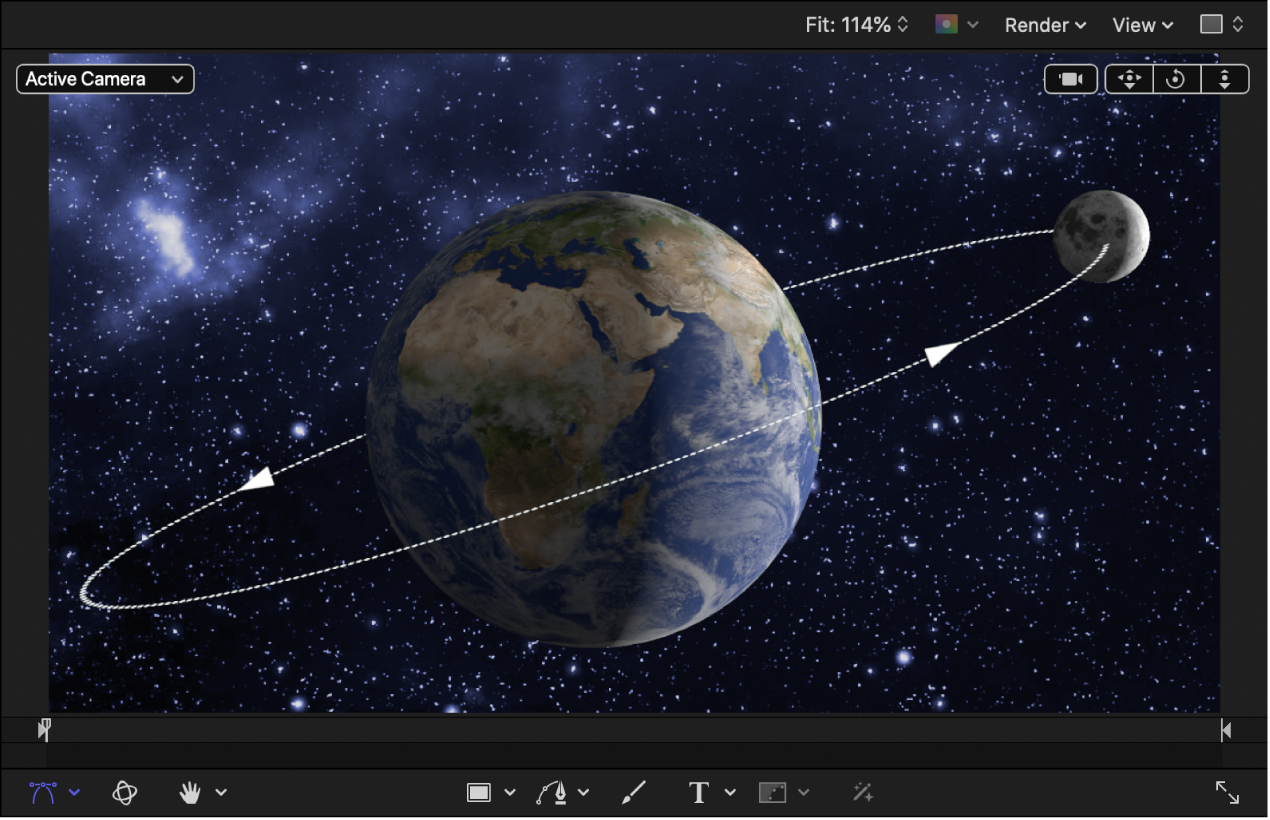Image resolution: width=1270 pixels, height=820 pixels.
Task: Select the Paint Stroke tool
Action: (x=633, y=792)
